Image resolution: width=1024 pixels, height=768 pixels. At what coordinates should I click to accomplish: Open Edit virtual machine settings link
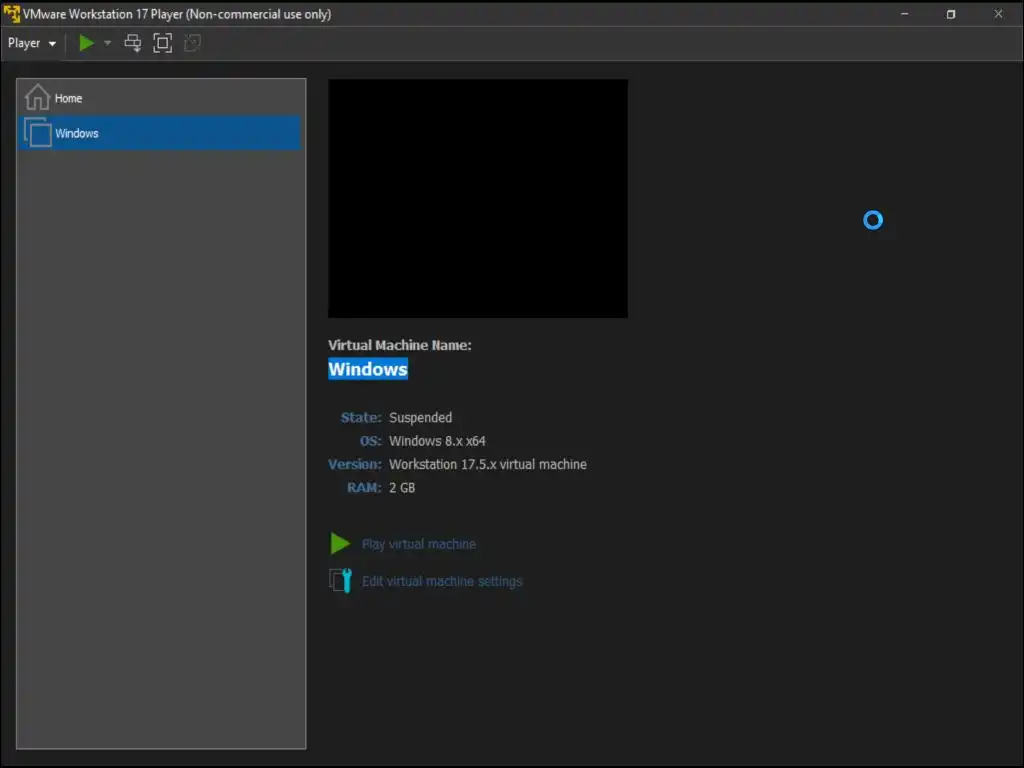(442, 581)
